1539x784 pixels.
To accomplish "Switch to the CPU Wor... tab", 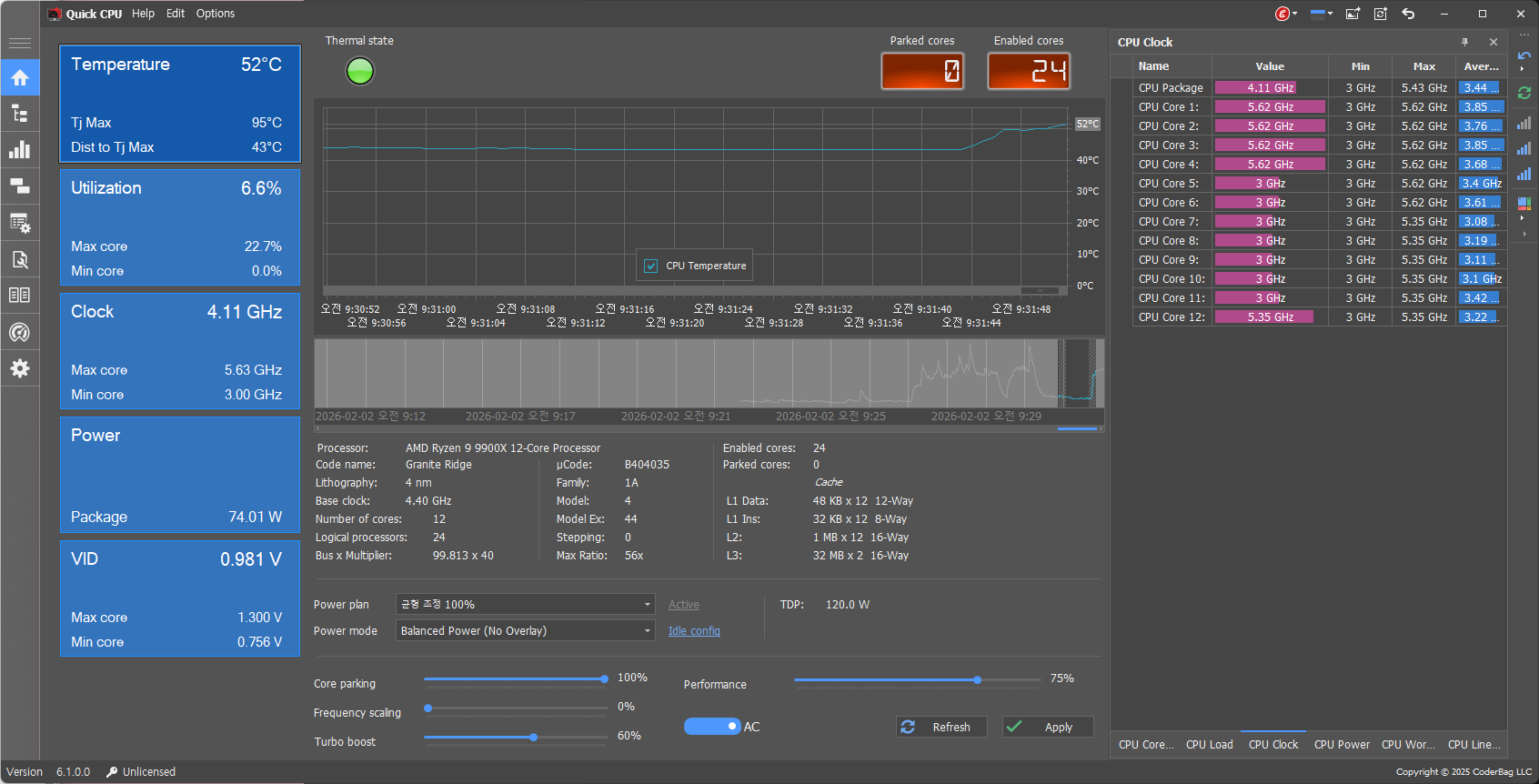I will pyautogui.click(x=1408, y=744).
